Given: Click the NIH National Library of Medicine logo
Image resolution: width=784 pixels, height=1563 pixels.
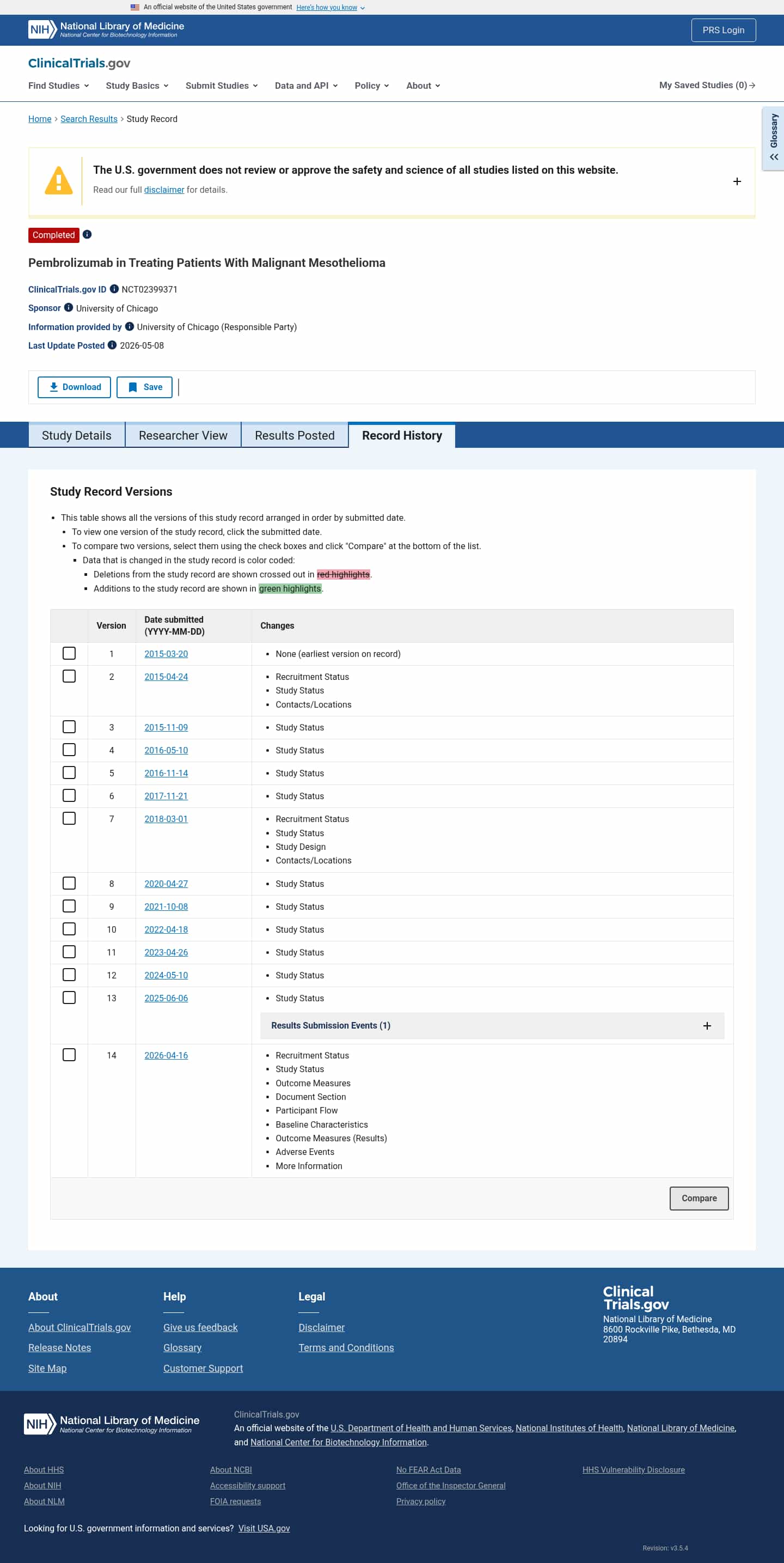Looking at the screenshot, I should [x=106, y=29].
